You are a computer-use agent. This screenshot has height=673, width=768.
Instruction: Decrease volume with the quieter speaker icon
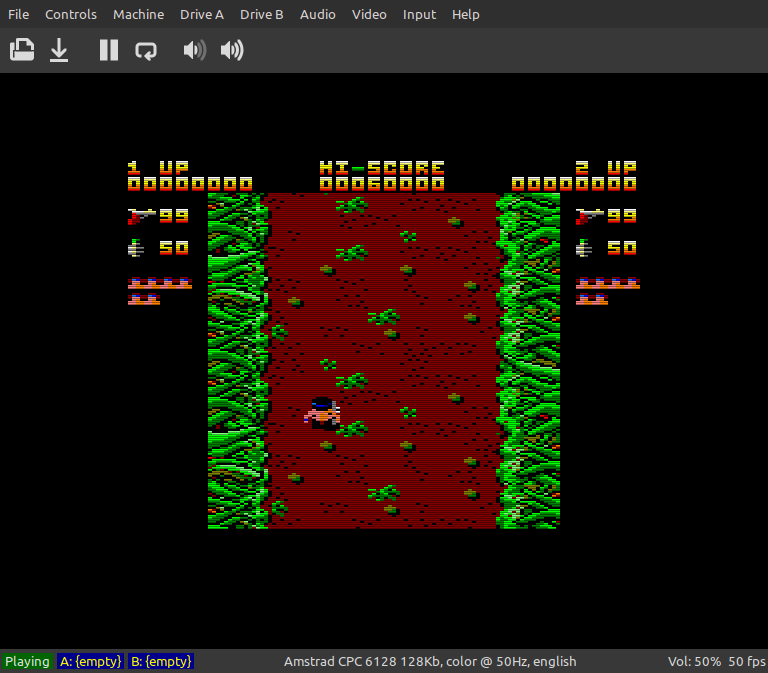tap(194, 50)
